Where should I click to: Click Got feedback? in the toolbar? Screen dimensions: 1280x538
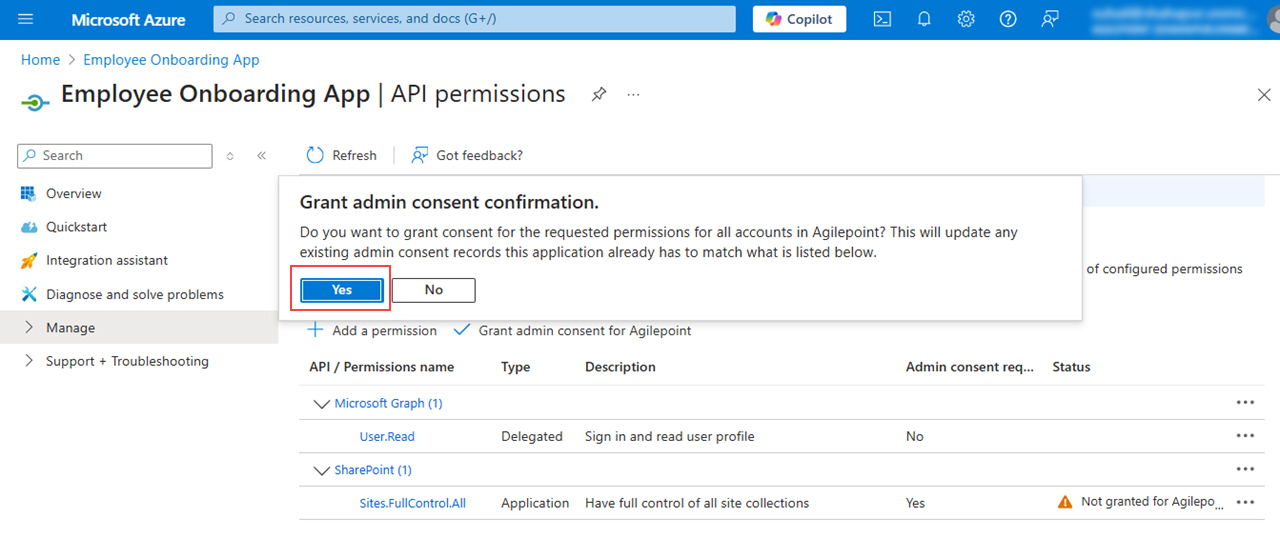click(467, 155)
